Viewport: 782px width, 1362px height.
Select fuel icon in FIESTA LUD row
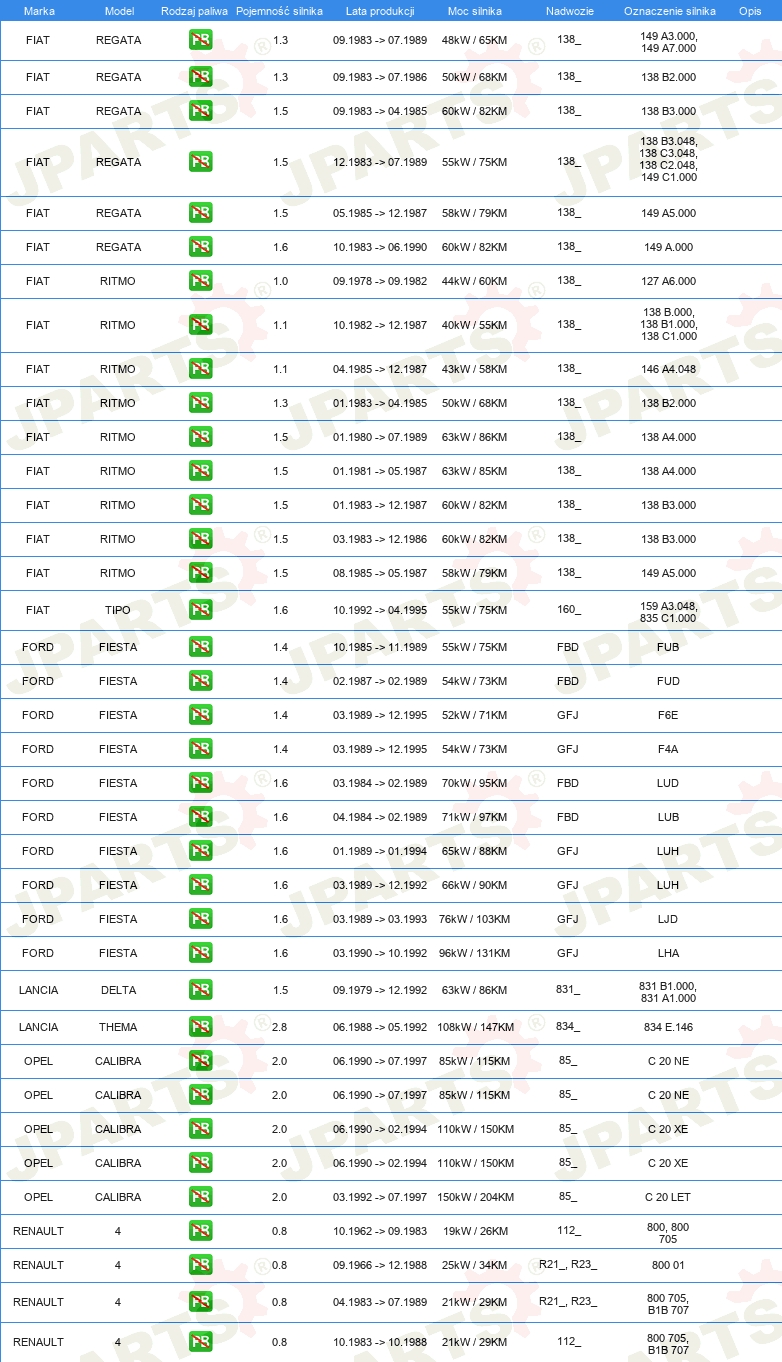click(x=200, y=783)
